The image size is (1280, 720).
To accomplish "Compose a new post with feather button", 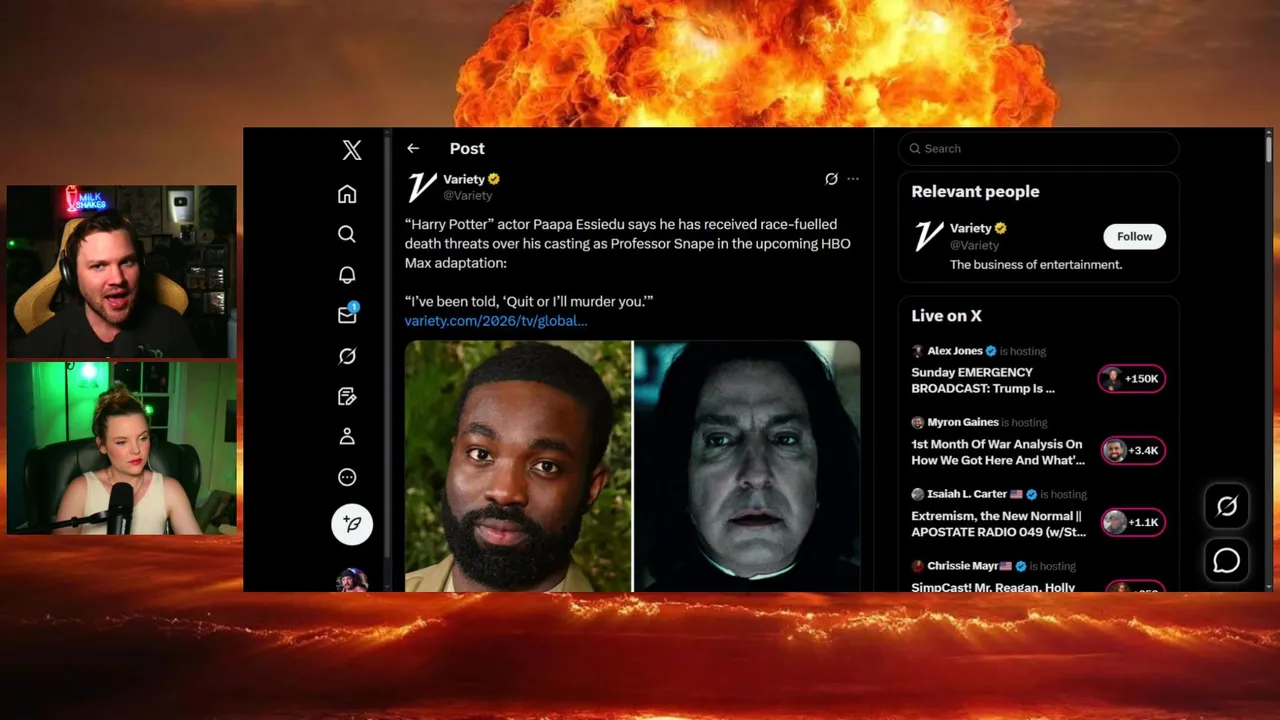I will (x=352, y=524).
